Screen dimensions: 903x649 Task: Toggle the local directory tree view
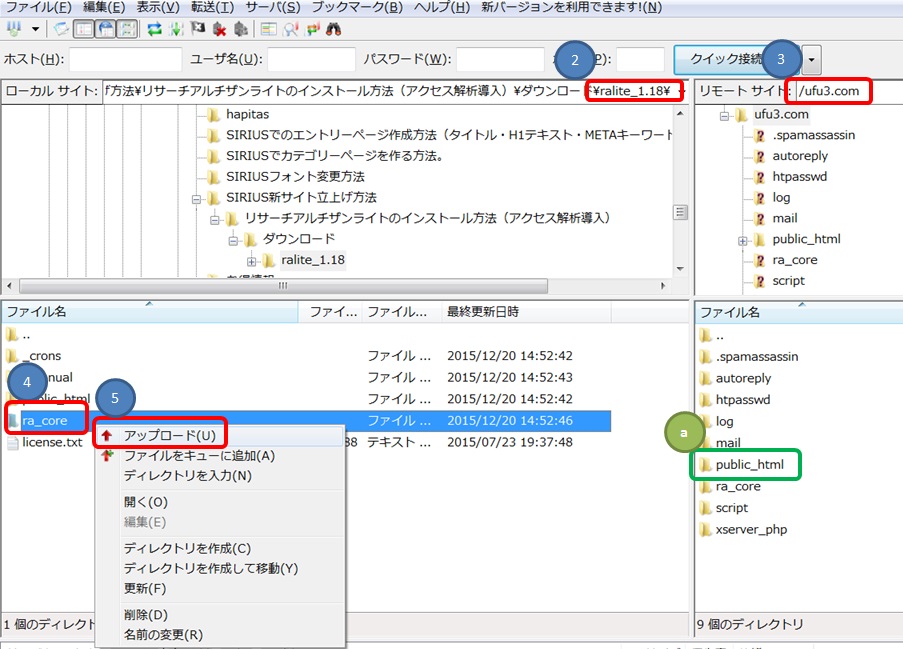click(85, 29)
